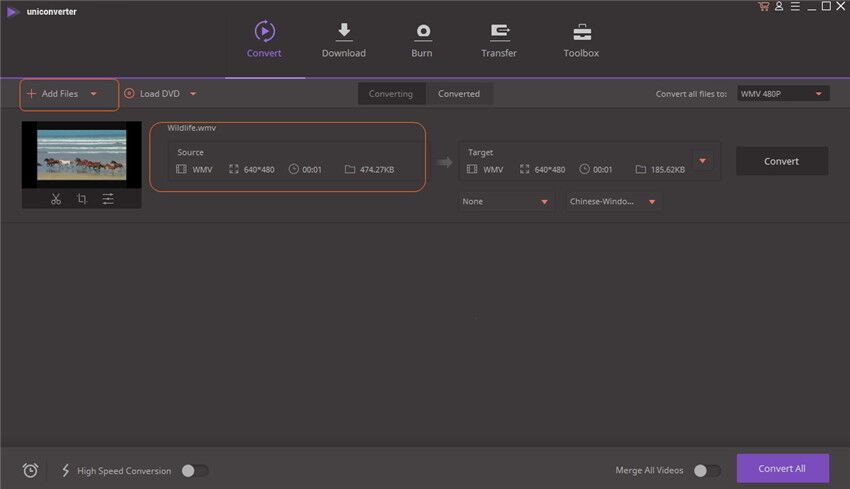
Task: Switch to the Converted tab
Action: [459, 94]
